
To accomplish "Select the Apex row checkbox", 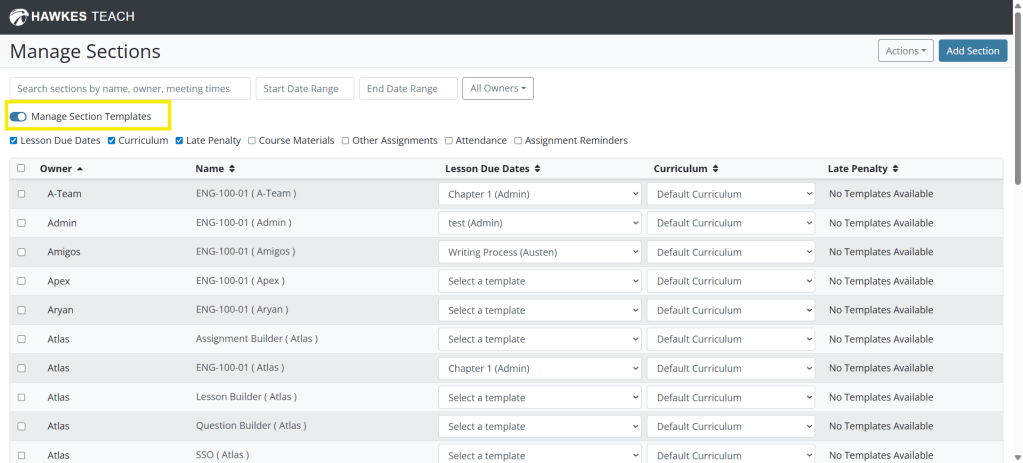I will point(22,281).
